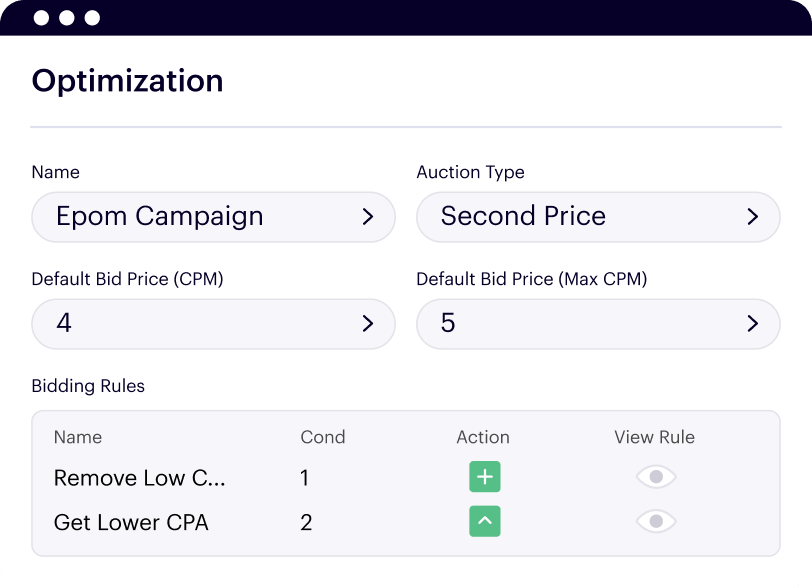
Task: Sort by the Name column header
Action: [78, 437]
